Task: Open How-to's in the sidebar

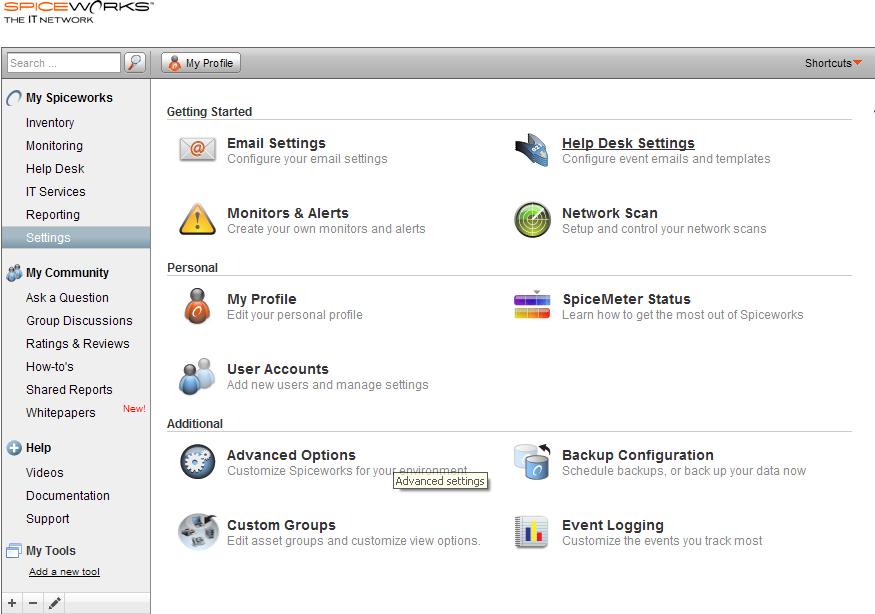Action: [49, 367]
